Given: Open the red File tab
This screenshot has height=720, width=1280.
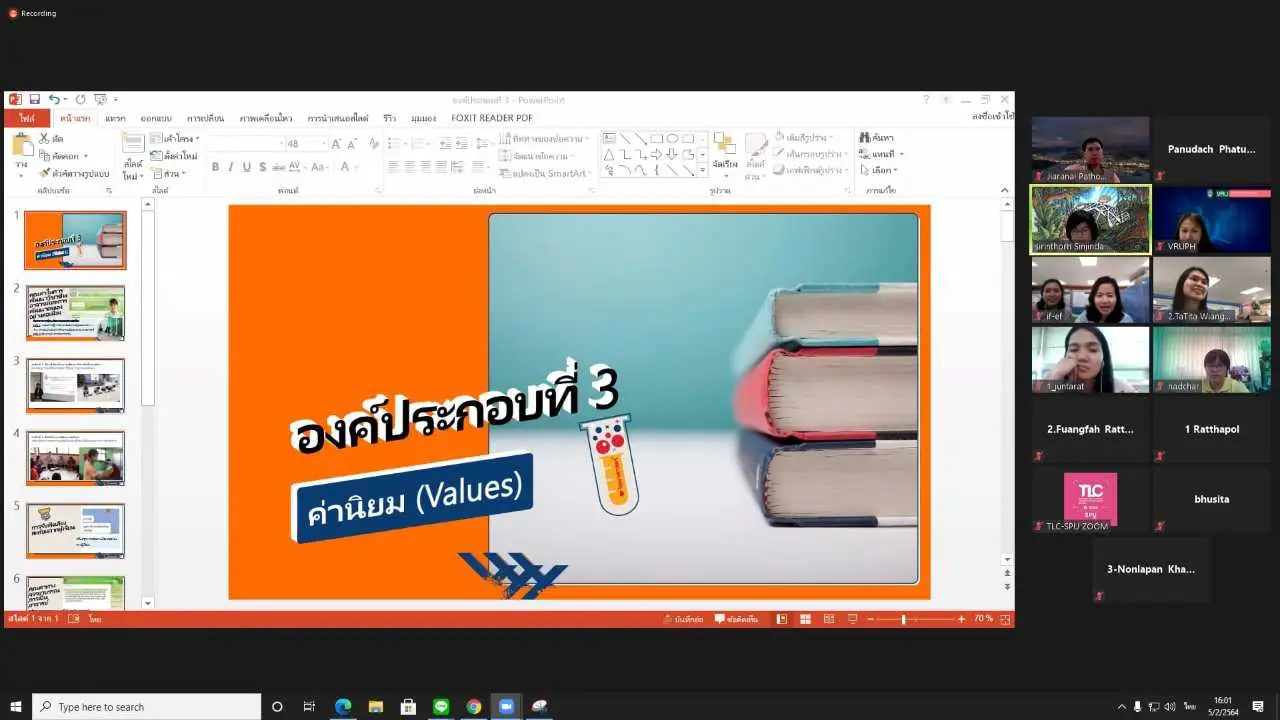Looking at the screenshot, I should coord(26,118).
